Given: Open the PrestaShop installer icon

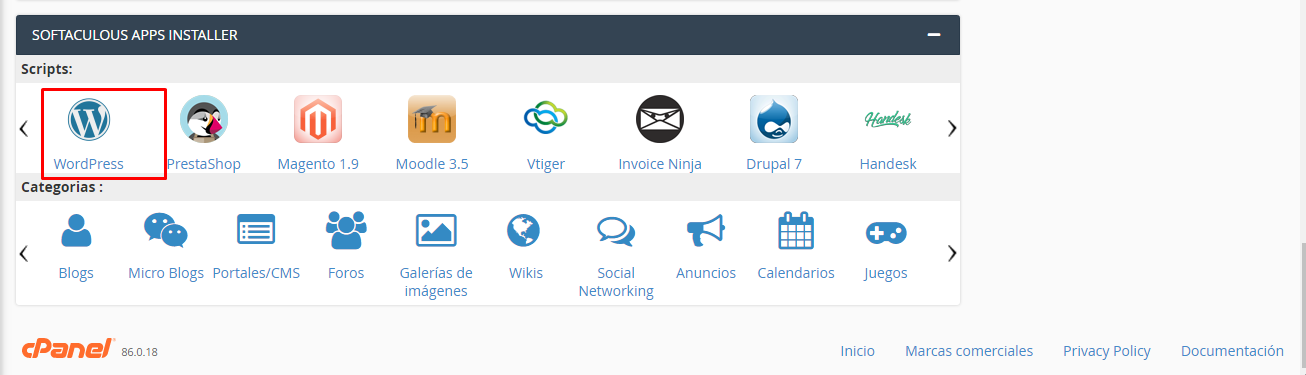Looking at the screenshot, I should coord(204,120).
